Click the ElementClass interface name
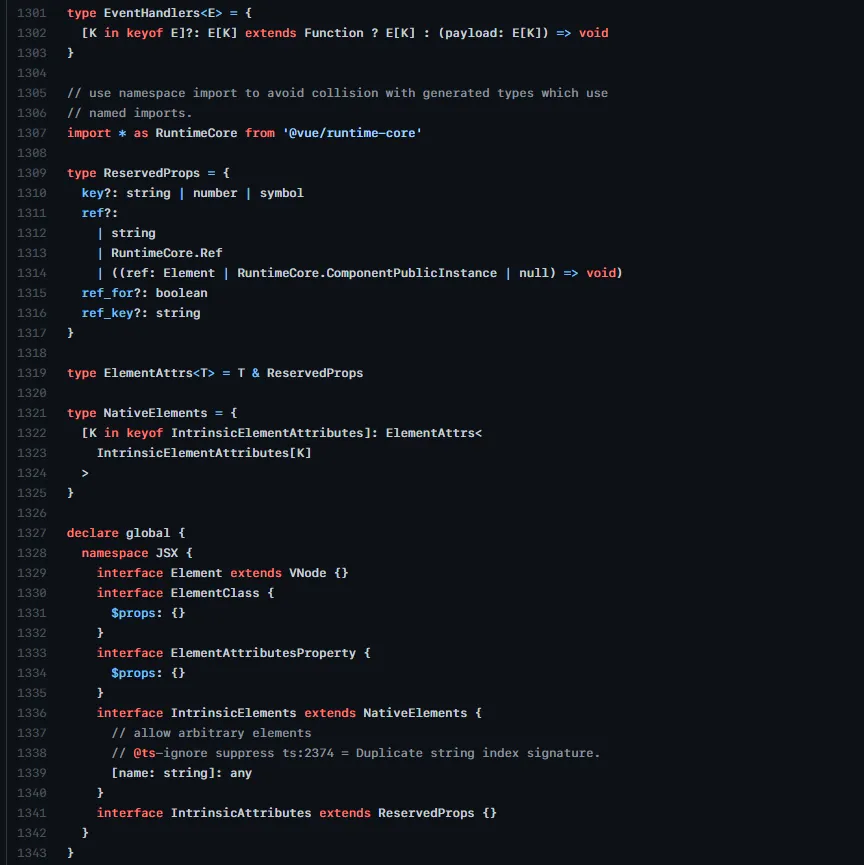The height and width of the screenshot is (865, 864). (215, 593)
